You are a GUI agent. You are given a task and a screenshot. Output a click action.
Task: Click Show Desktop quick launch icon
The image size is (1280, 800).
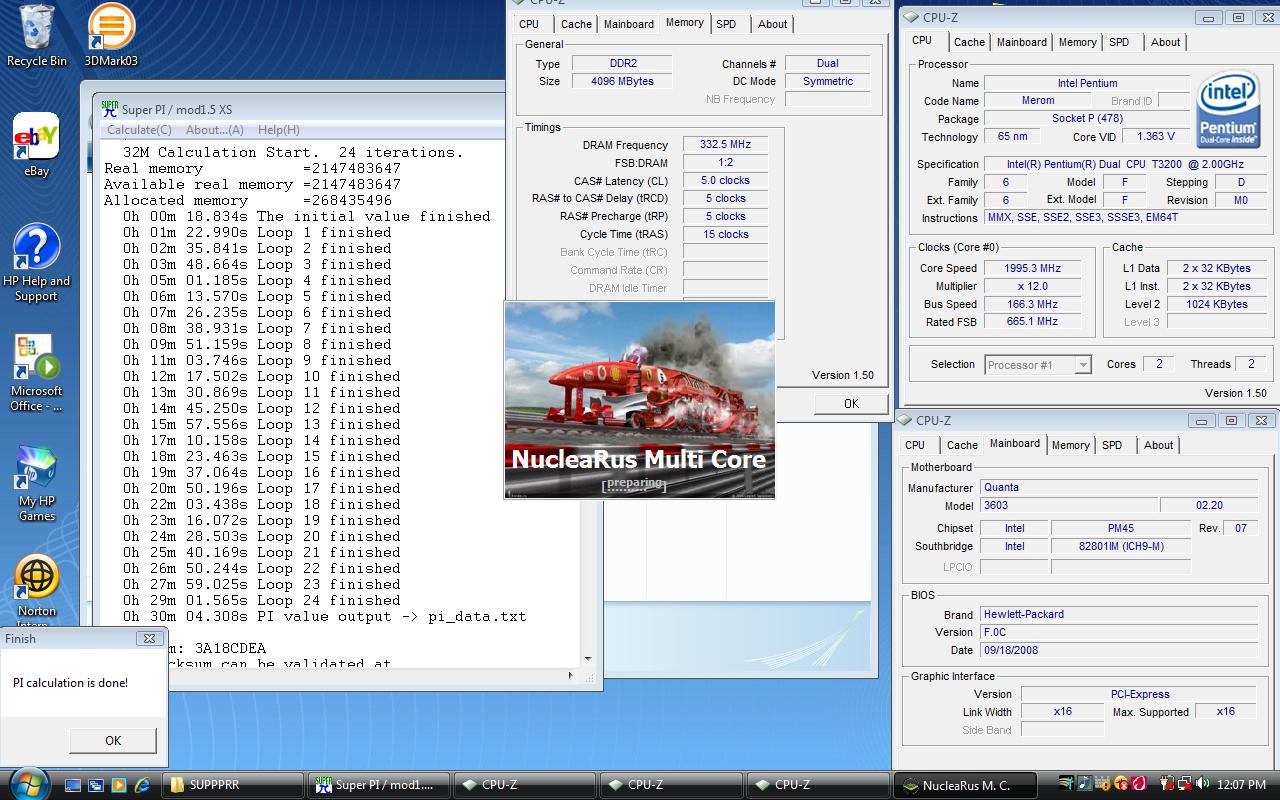(x=73, y=785)
